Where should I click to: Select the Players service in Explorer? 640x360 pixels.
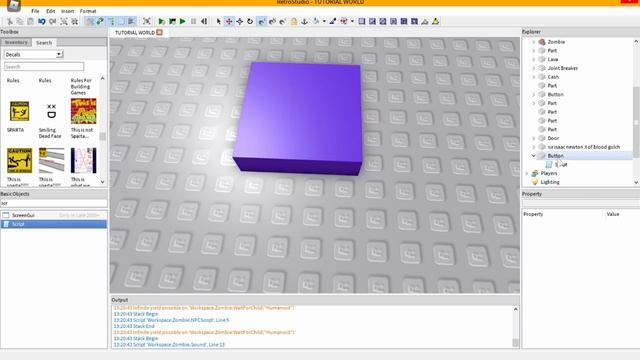pyautogui.click(x=549, y=173)
